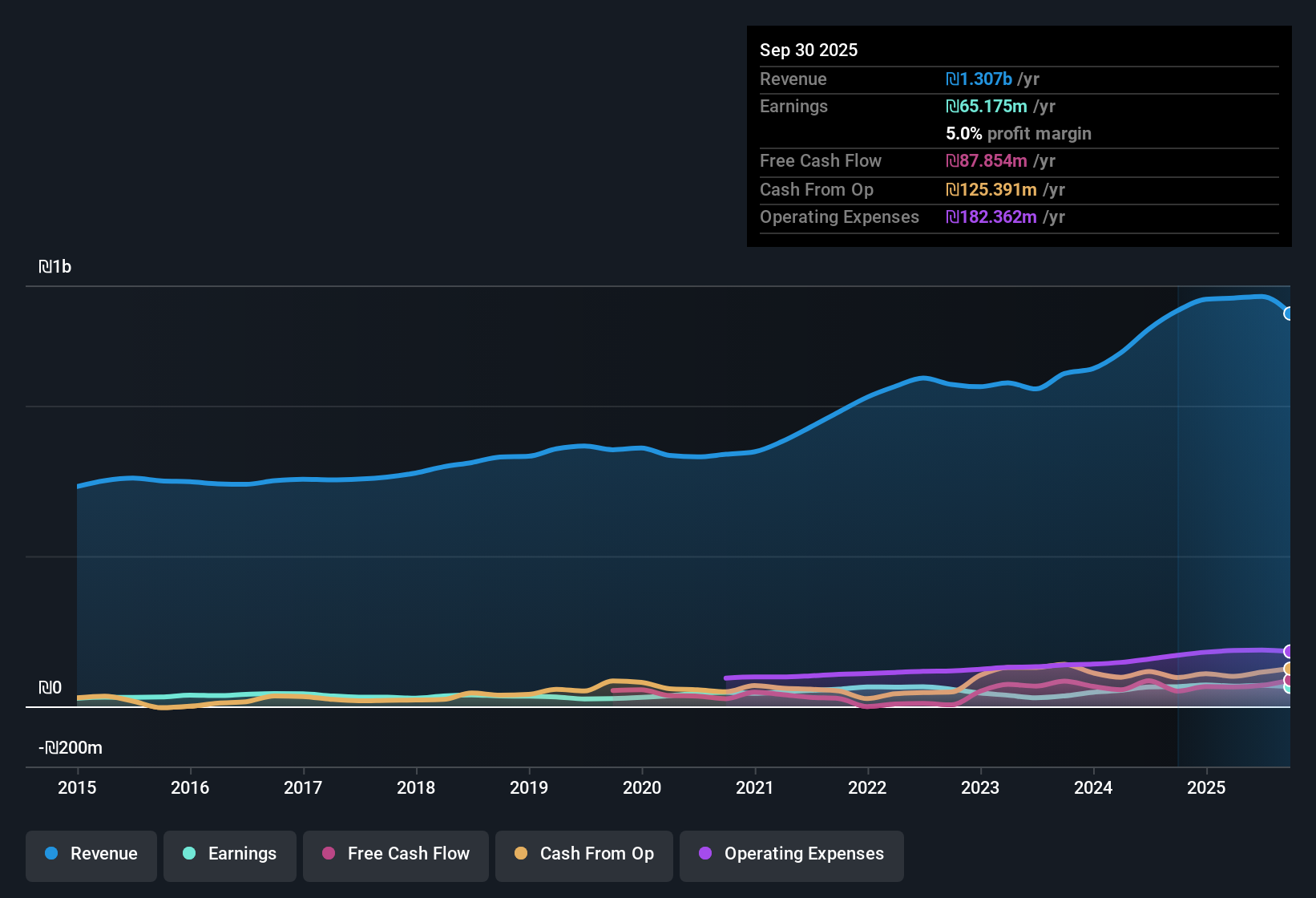Click the ₪1b axis label
The image size is (1316, 898).
[54, 266]
